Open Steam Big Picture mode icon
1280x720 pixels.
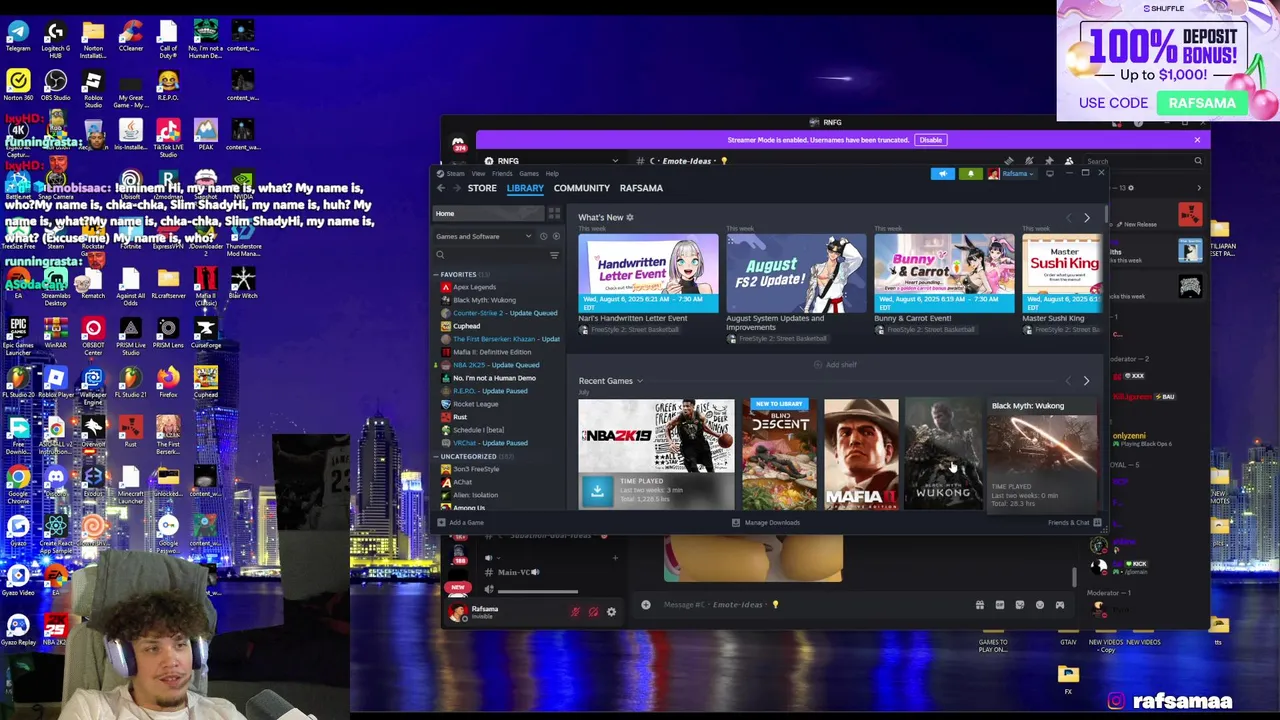[1049, 173]
